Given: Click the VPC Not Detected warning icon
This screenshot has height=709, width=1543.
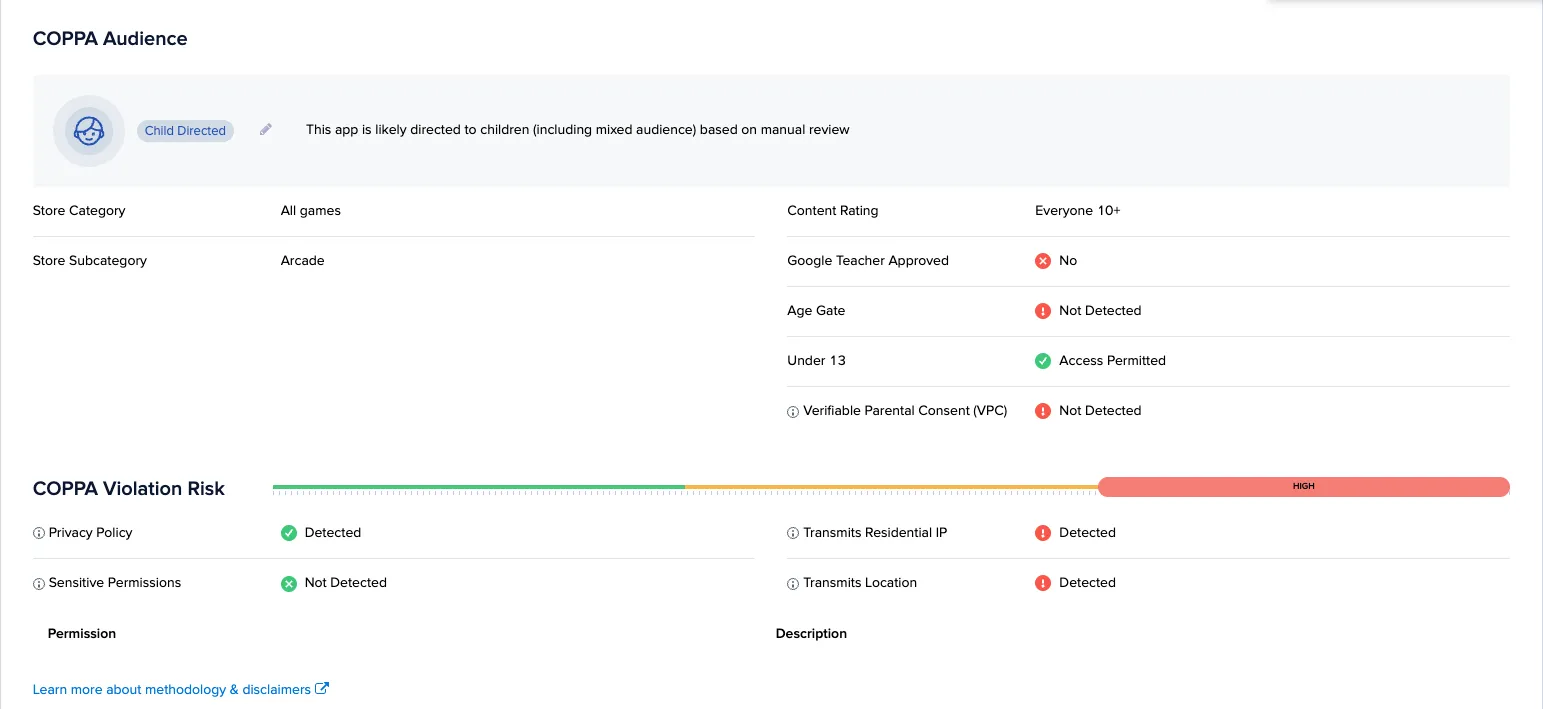Looking at the screenshot, I should 1043,411.
